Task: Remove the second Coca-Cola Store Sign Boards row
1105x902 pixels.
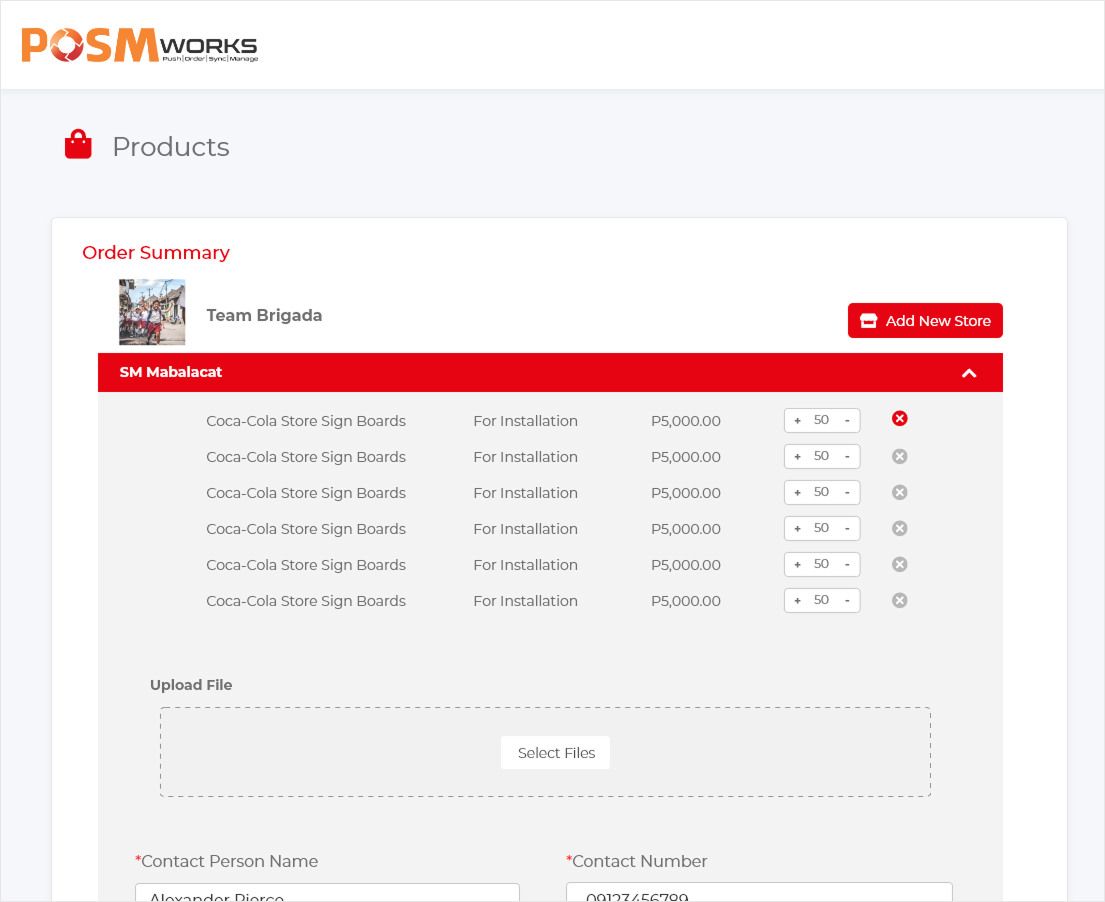Action: pos(899,456)
